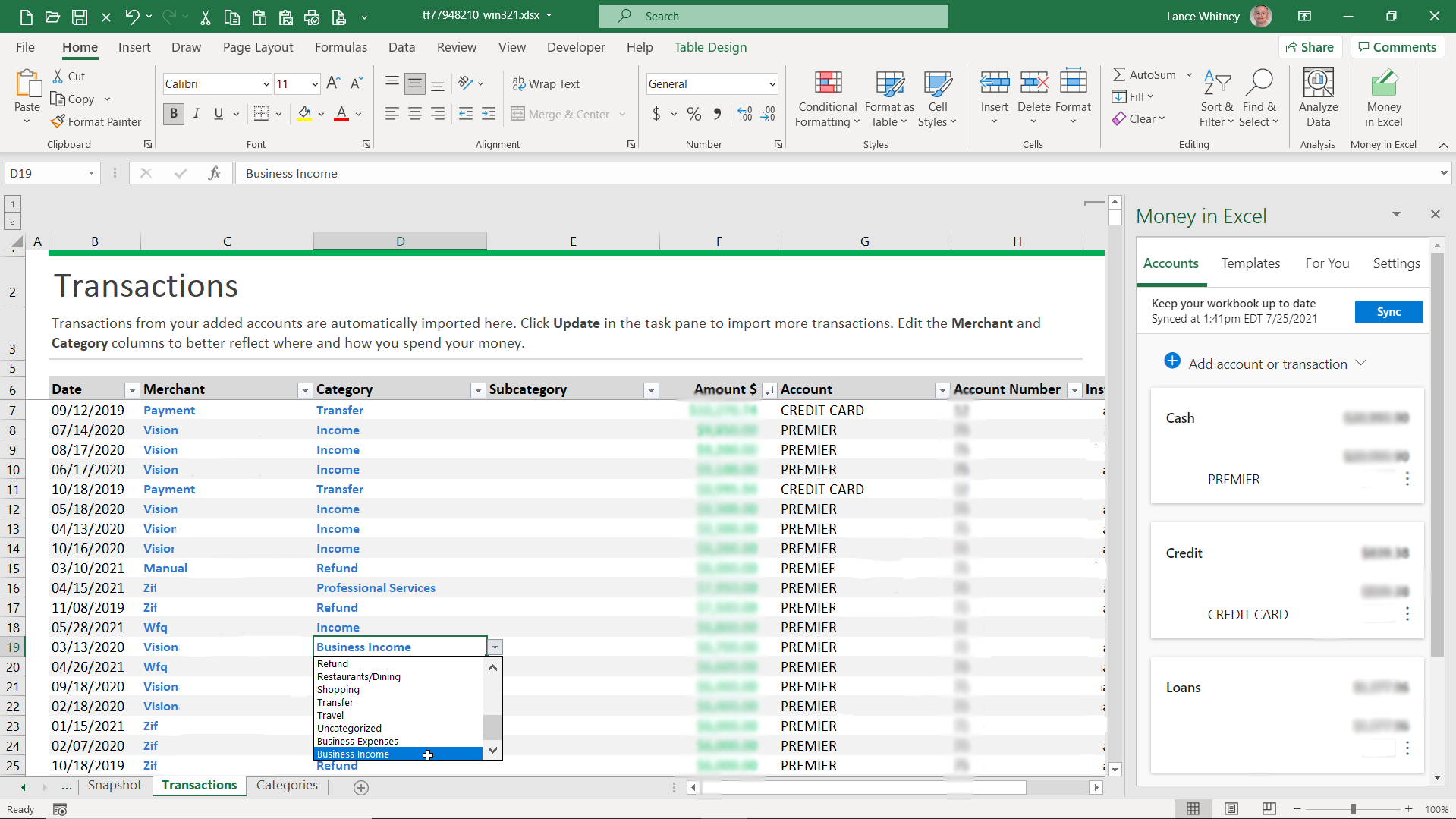Screen dimensions: 1456x819
Task: Open the Date column filter dropdown
Action: 132,390
